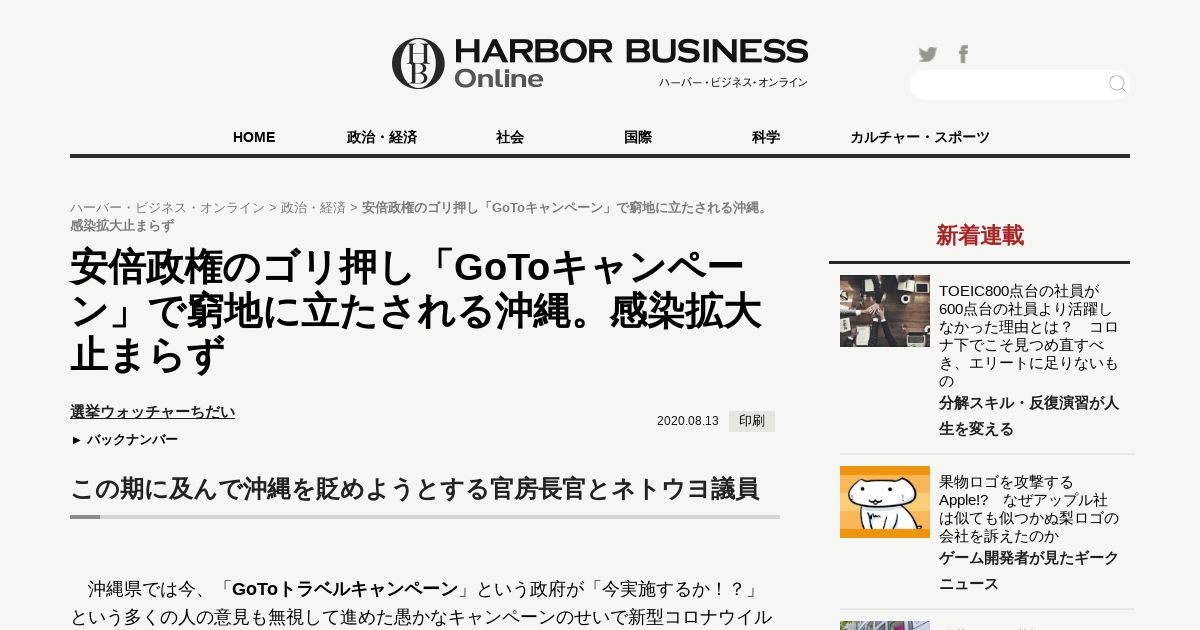Screen dimensions: 1200x630
Task: Open series 分解スキル・反復演習が人生を変える
Action: [x=1029, y=416]
